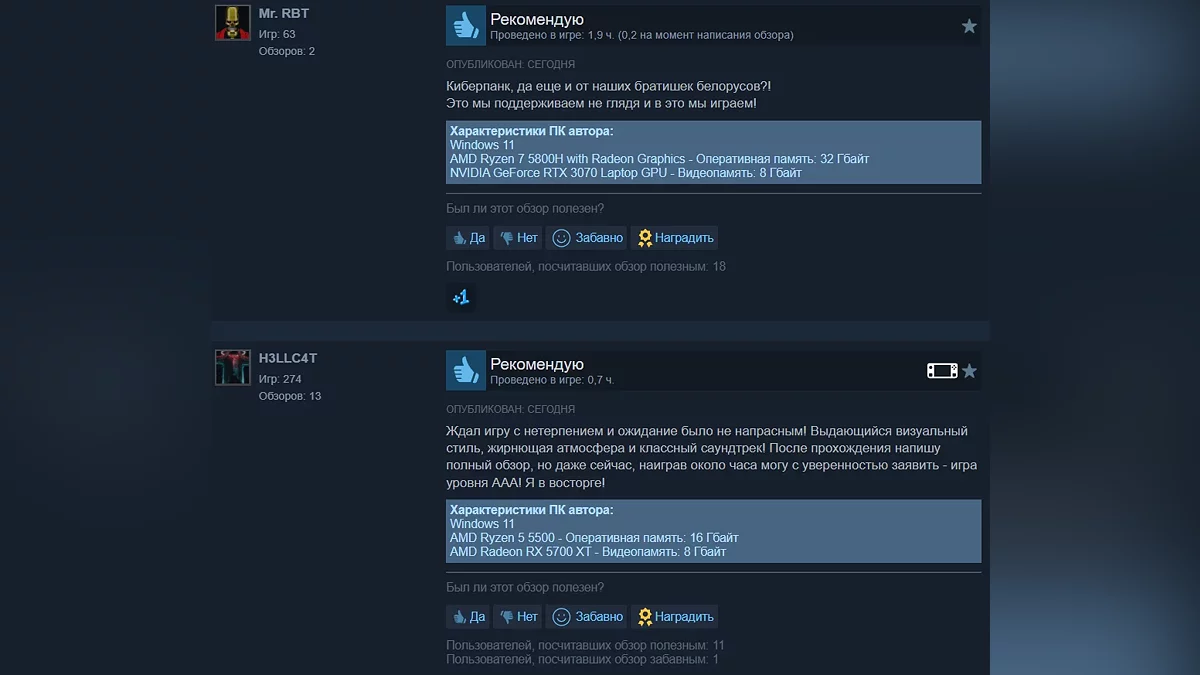
Task: Open Mr. RBT's avatar picture
Action: tap(233, 23)
